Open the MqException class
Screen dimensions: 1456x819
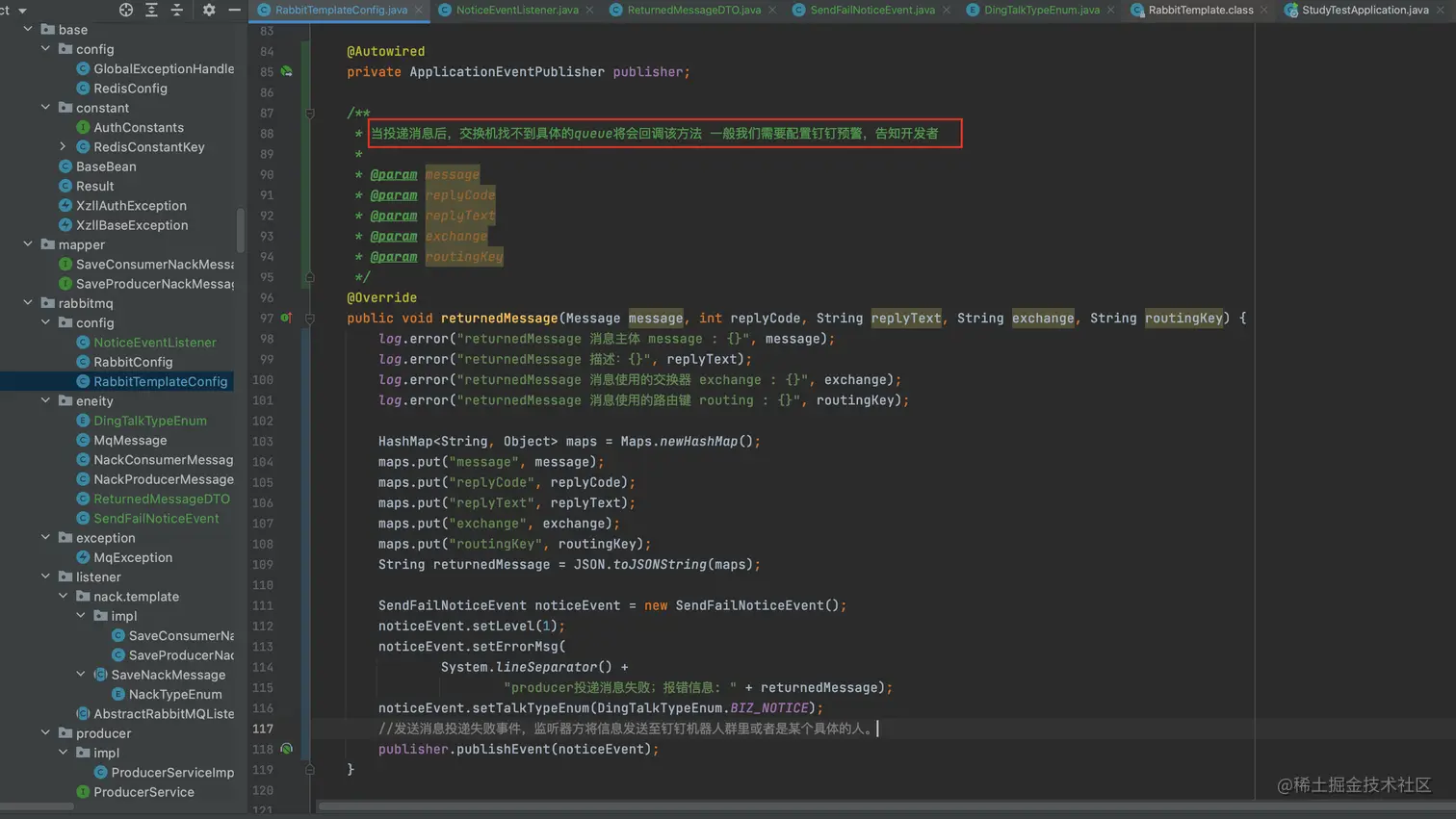124,557
